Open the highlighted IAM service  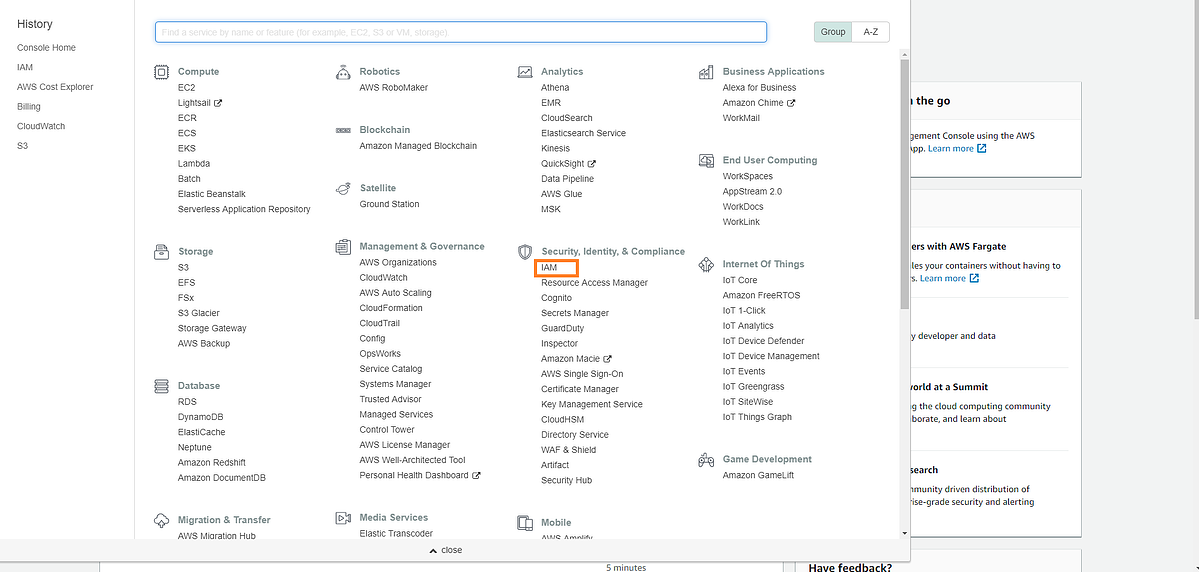coord(549,268)
